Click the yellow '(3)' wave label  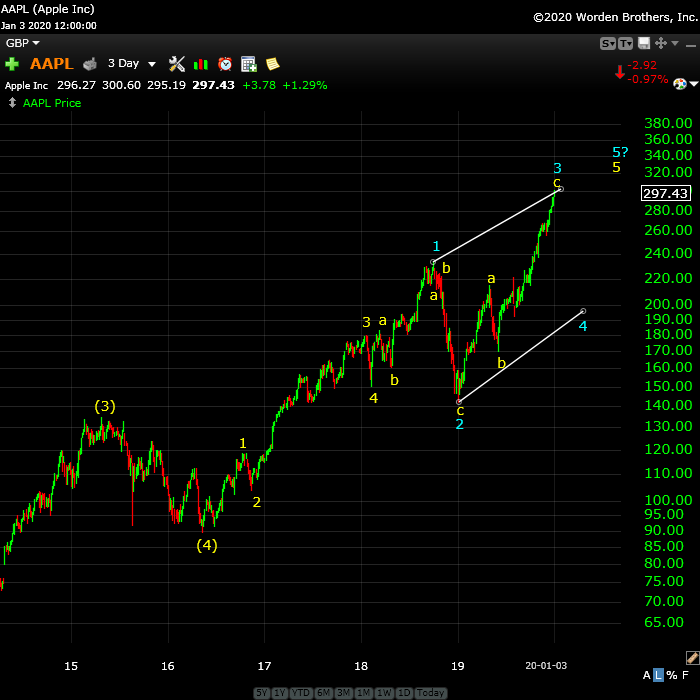tap(105, 406)
